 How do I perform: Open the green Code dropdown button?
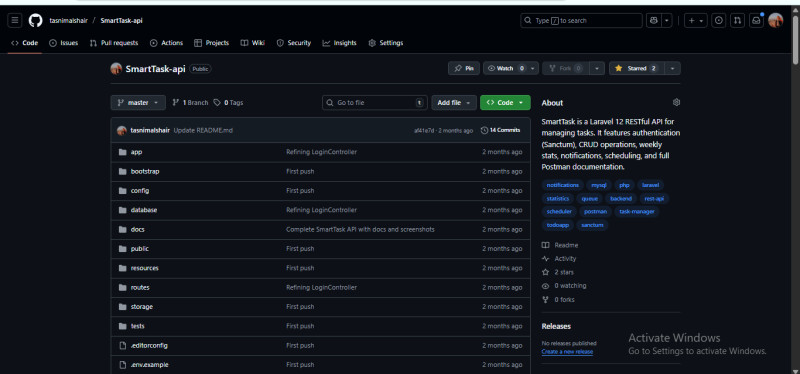(x=505, y=103)
